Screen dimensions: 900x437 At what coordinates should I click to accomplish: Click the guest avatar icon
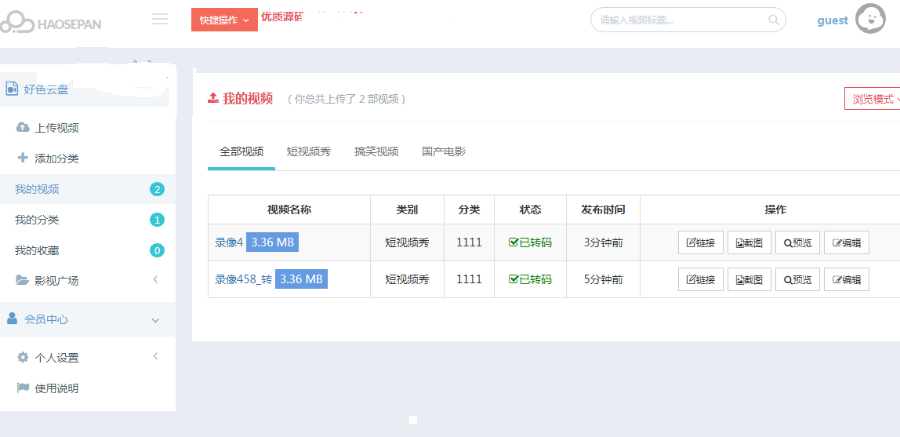point(870,19)
